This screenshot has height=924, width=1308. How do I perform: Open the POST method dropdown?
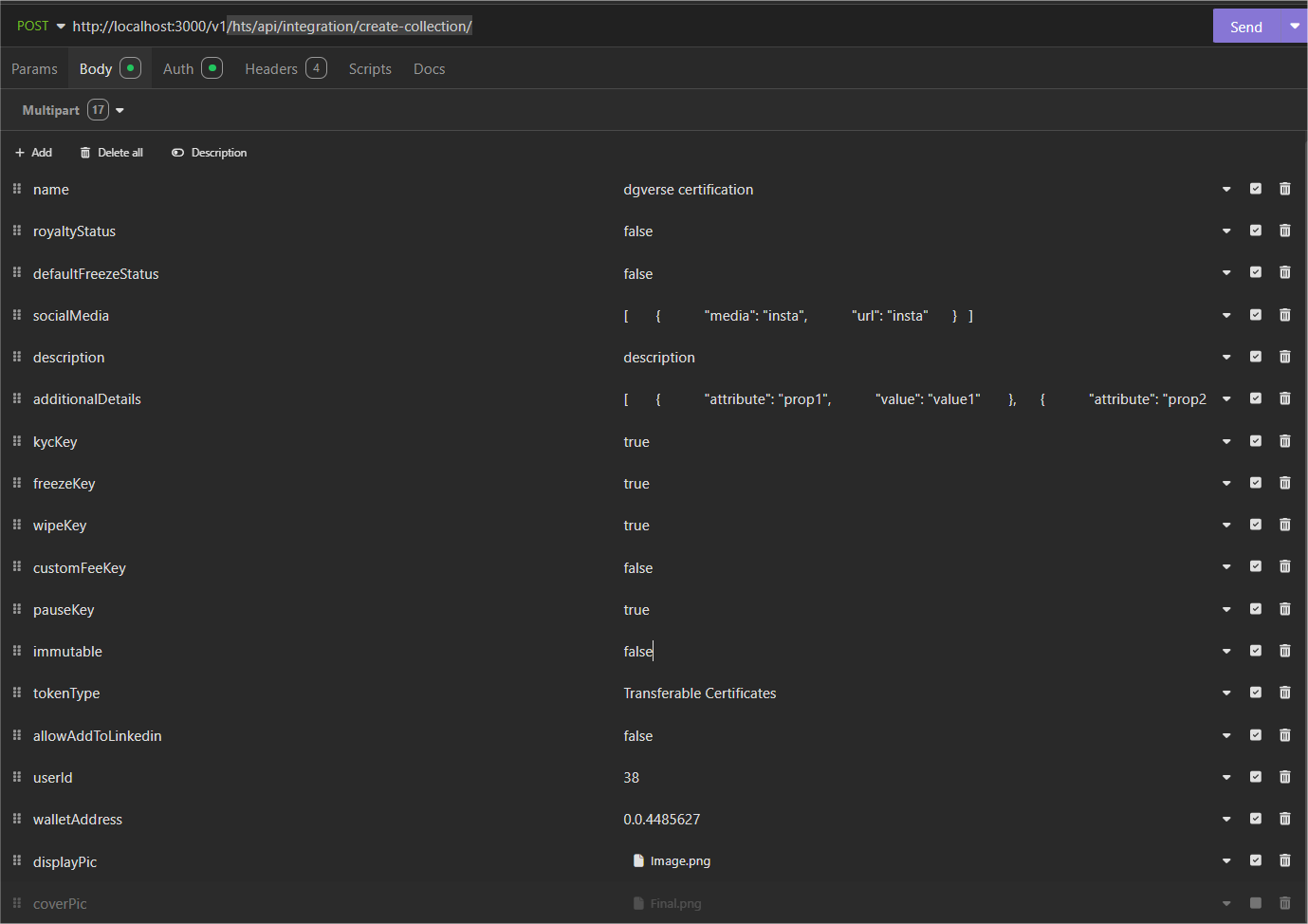click(x=60, y=26)
